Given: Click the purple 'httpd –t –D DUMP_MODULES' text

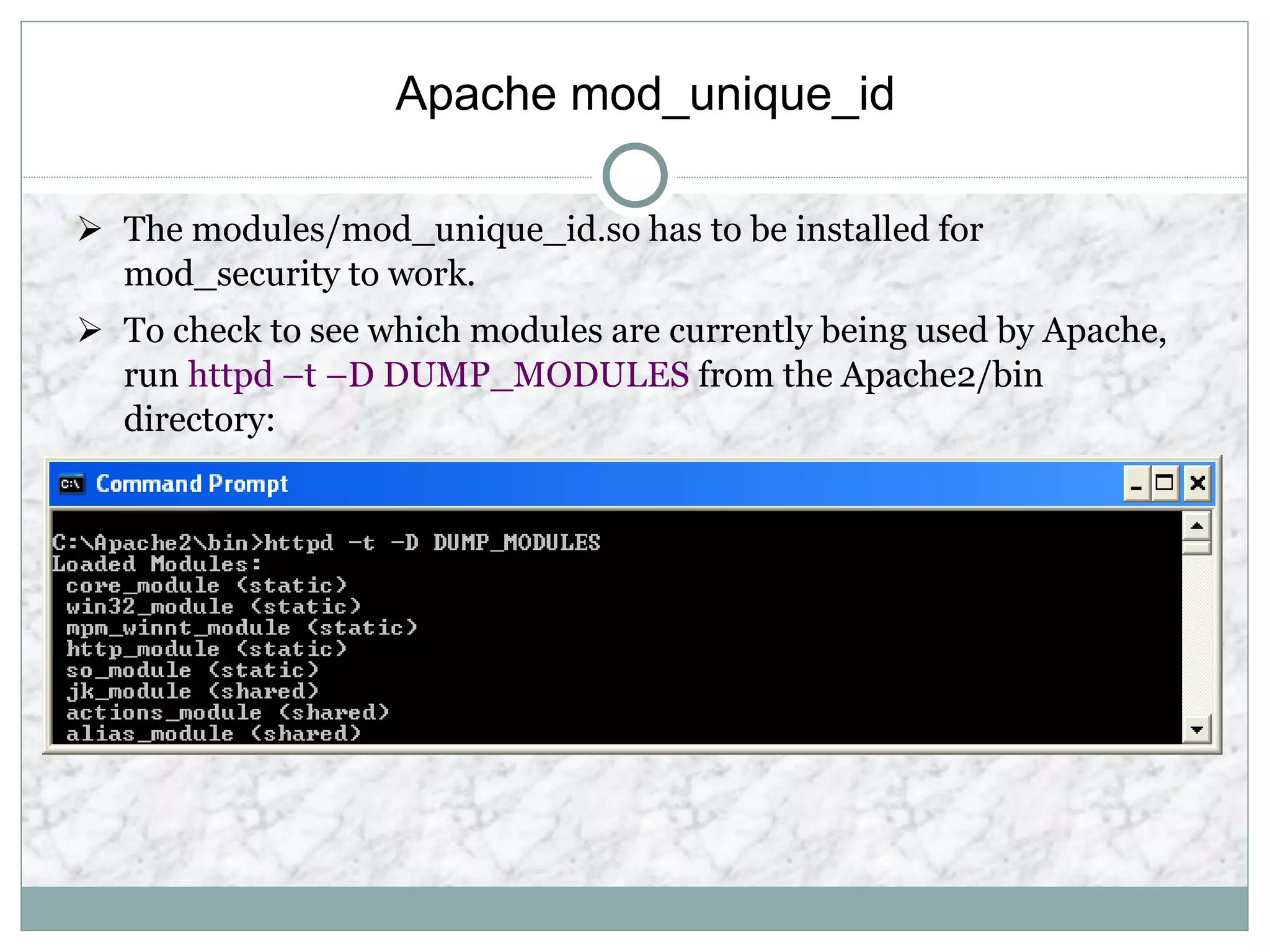Looking at the screenshot, I should (x=438, y=375).
